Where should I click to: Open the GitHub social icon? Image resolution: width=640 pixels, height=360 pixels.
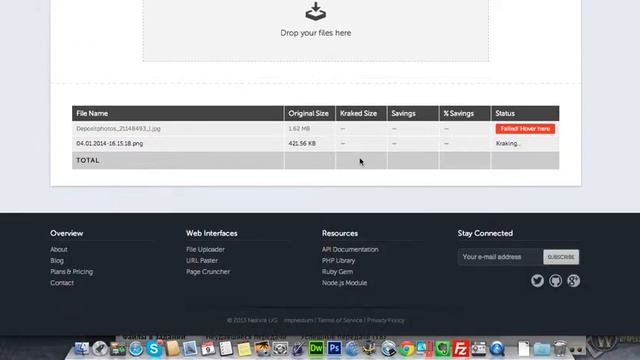(555, 281)
